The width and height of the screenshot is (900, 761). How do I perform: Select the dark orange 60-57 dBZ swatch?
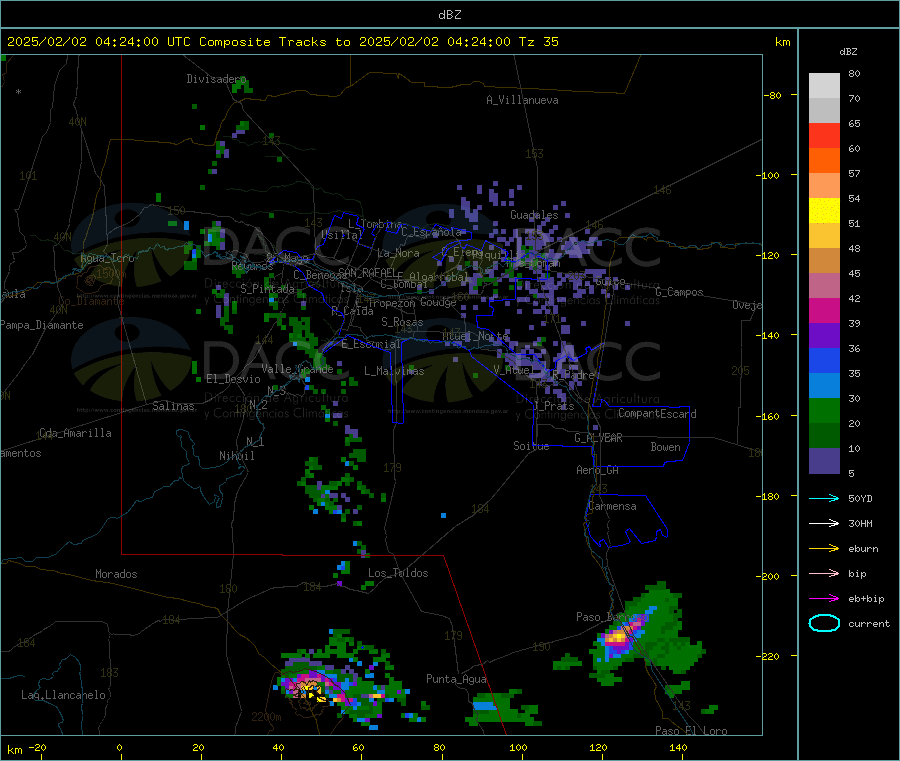click(824, 161)
